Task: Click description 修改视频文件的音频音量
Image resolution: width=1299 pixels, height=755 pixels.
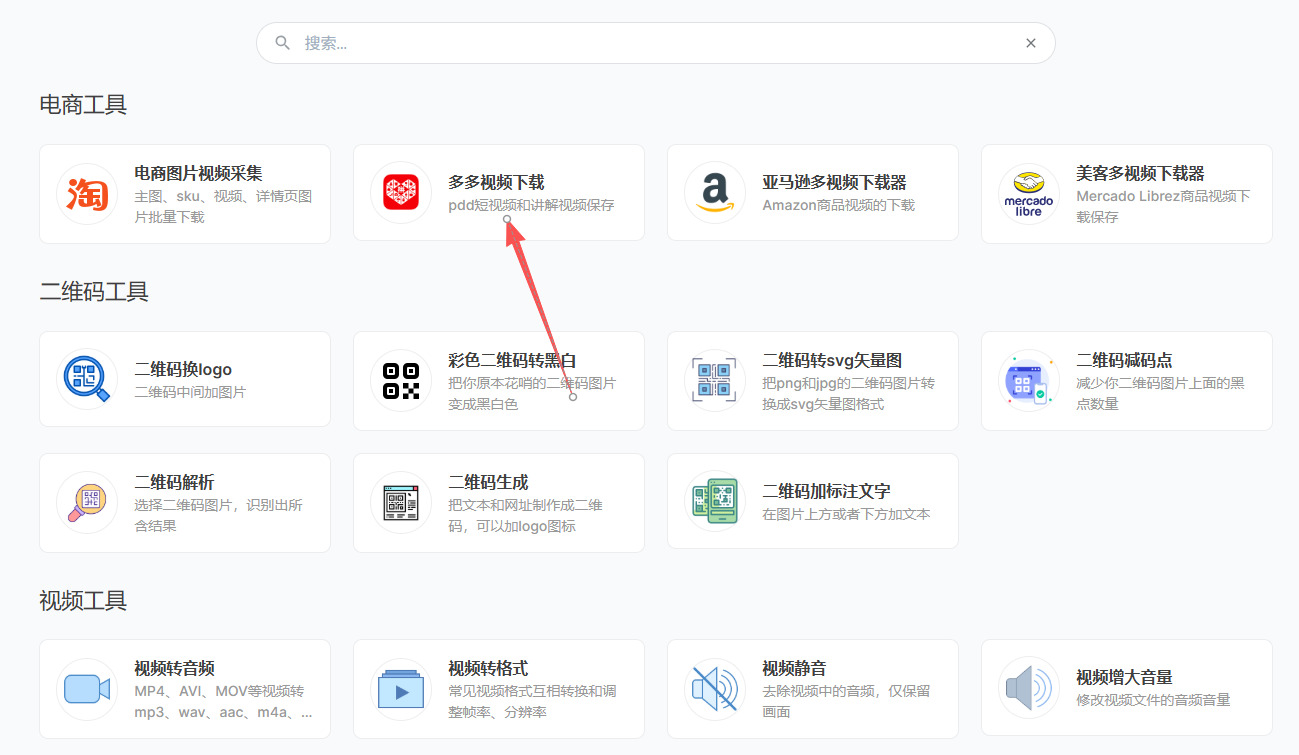Action: click(x=1153, y=700)
